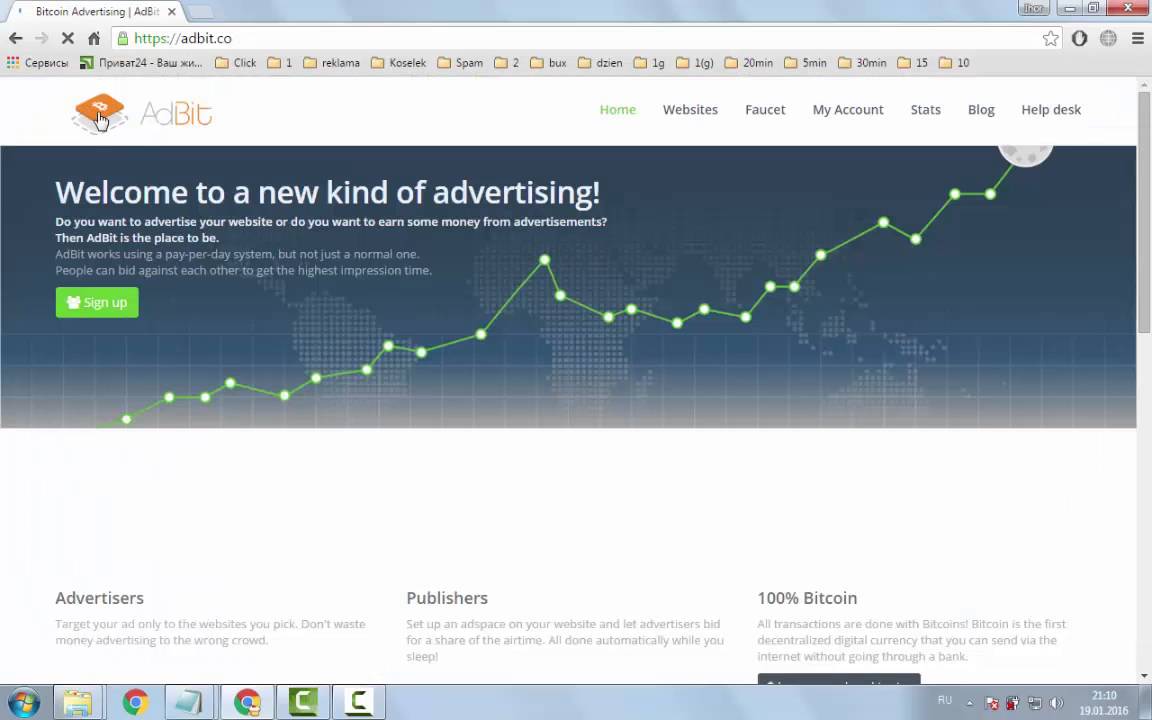Bookmark this page with the star icon

point(1051,38)
